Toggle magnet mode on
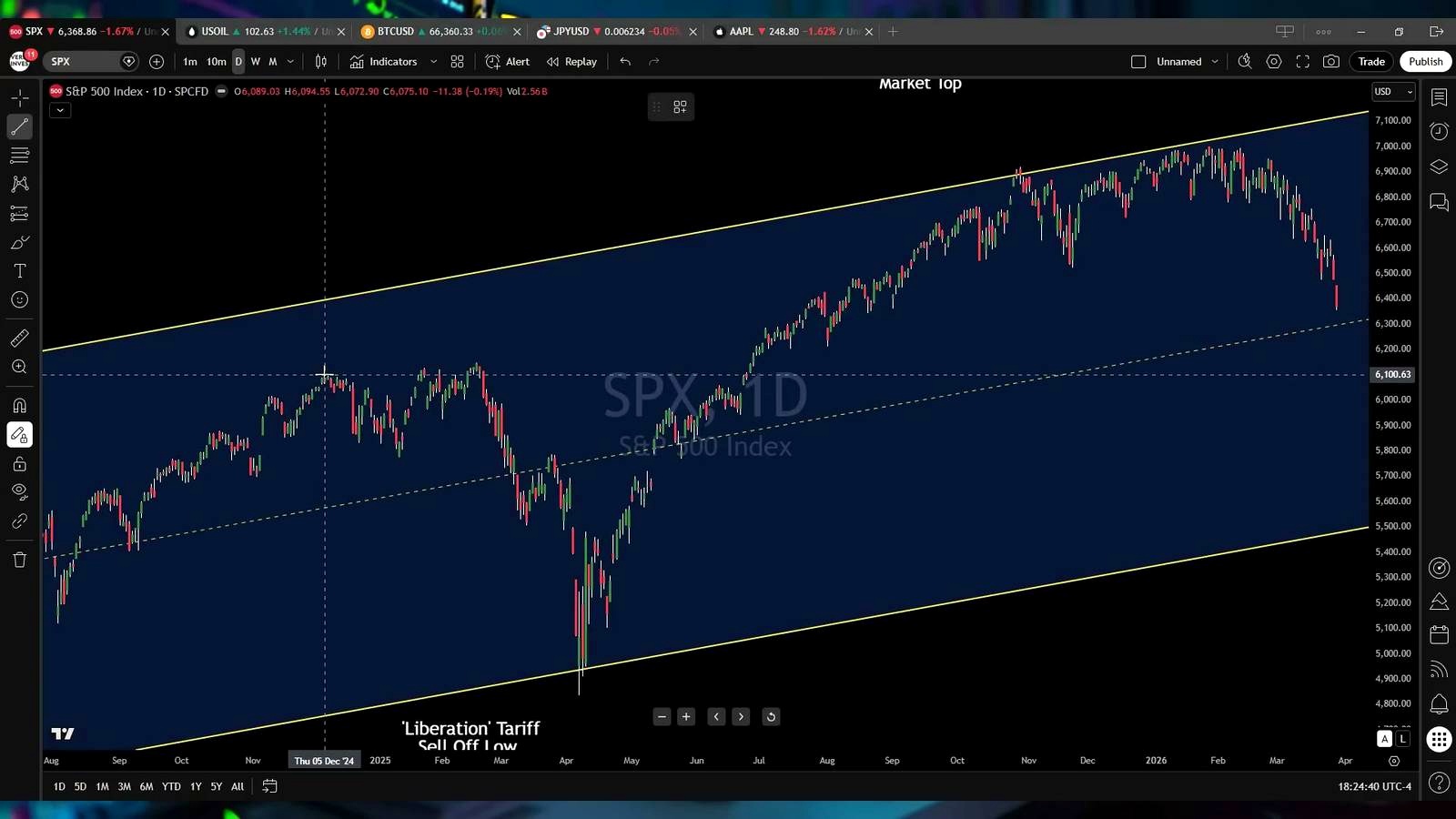This screenshot has height=819, width=1456. (19, 406)
